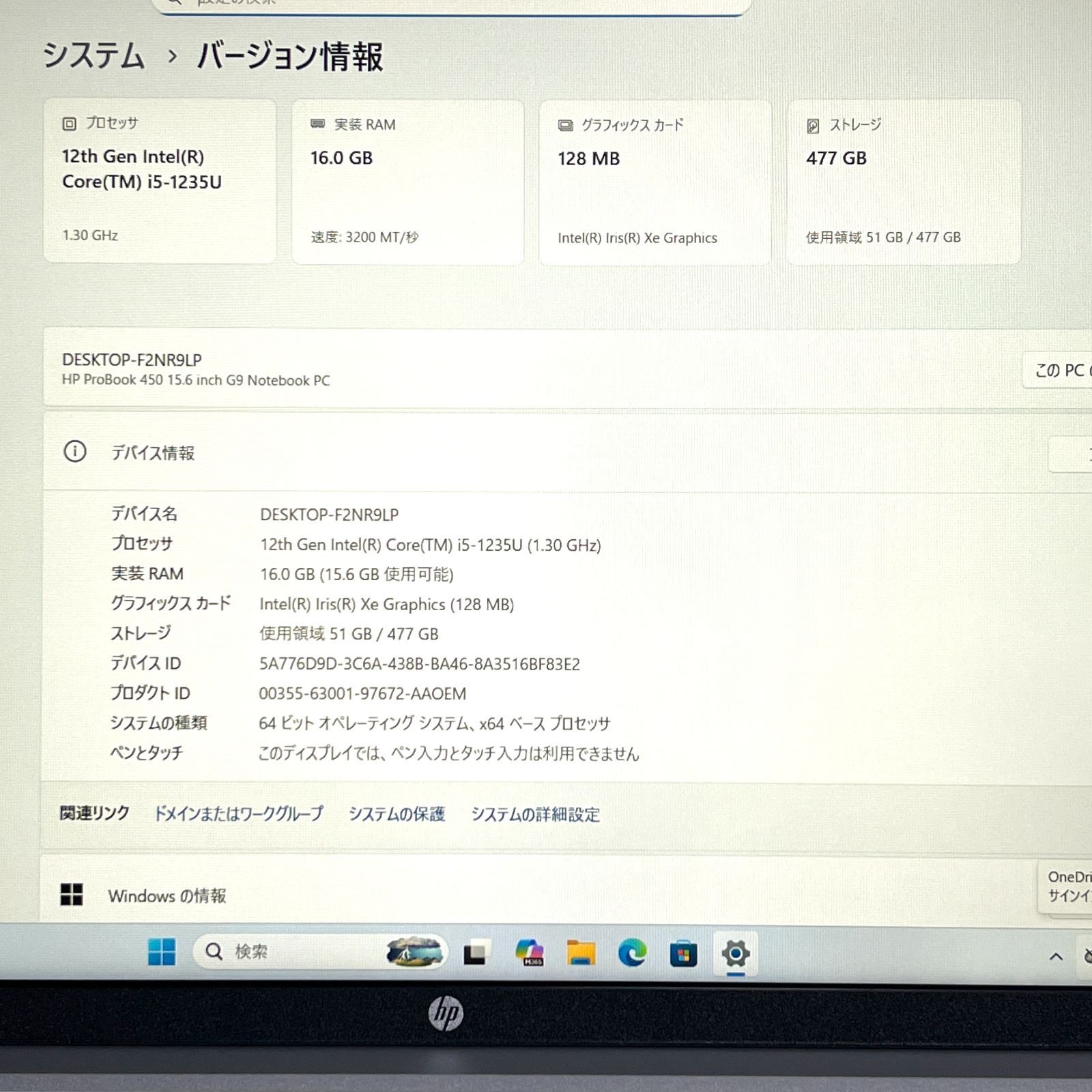Show hidden system tray icons chevron
The width and height of the screenshot is (1092, 1092).
point(1056,956)
